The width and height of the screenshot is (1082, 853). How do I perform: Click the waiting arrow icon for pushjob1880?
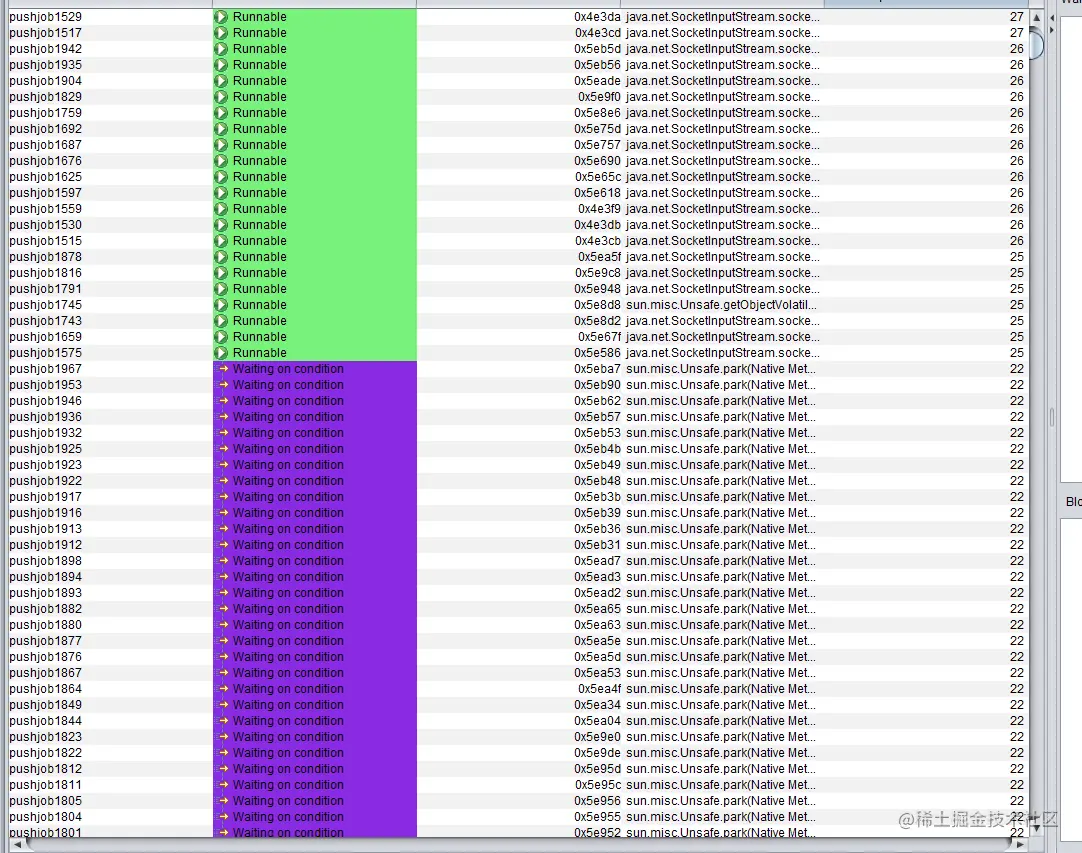click(x=223, y=625)
